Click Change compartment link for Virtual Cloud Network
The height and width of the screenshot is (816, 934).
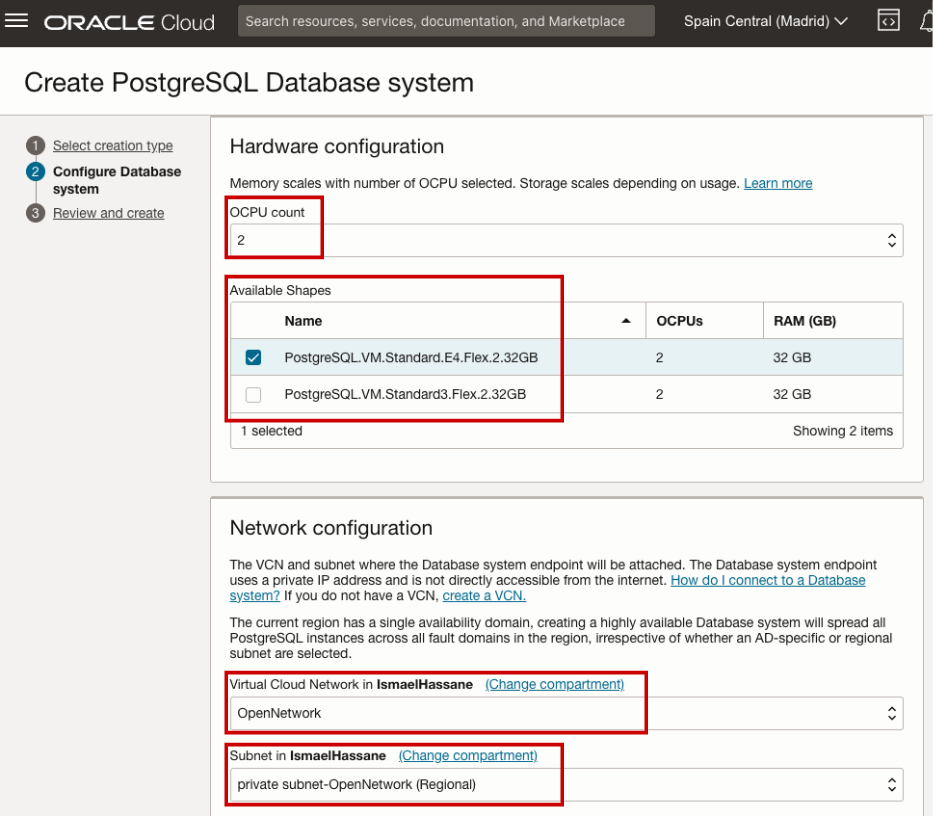coord(554,684)
